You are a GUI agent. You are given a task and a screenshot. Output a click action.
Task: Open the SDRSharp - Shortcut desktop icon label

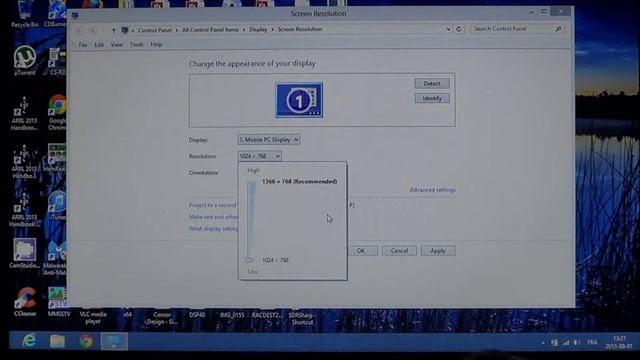point(301,319)
